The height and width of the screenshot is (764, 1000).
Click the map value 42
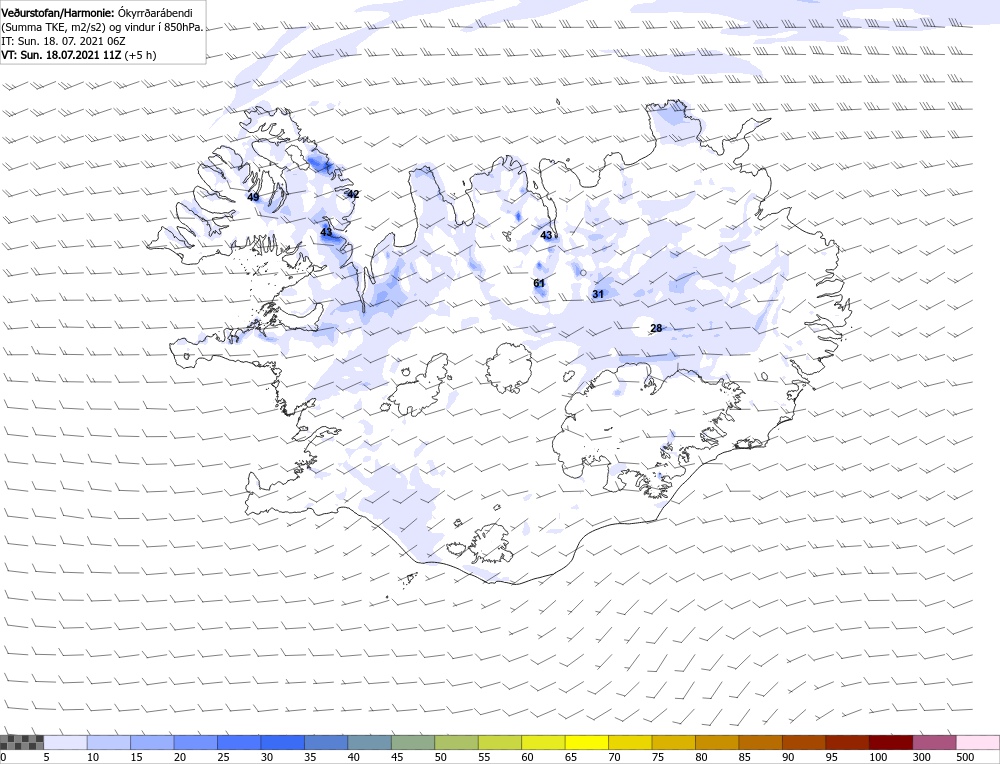pos(353,194)
